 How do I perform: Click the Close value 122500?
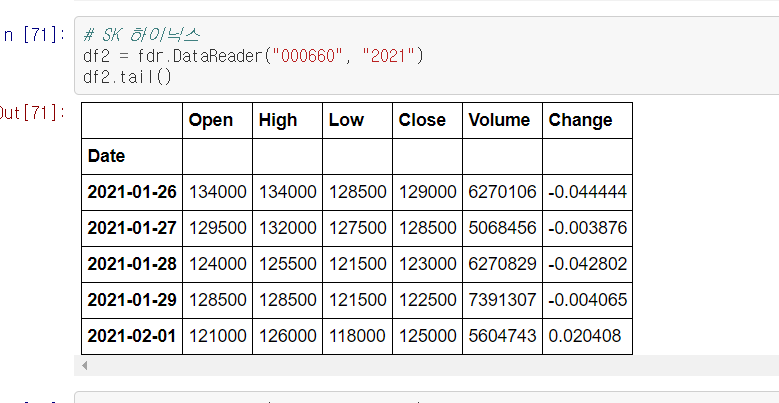(x=427, y=300)
